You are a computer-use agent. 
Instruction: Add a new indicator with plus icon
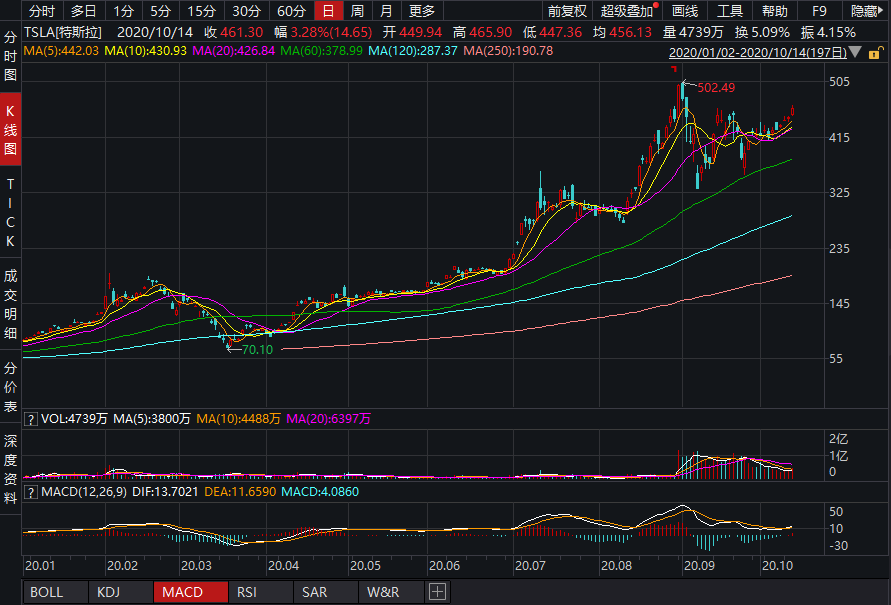(436, 592)
